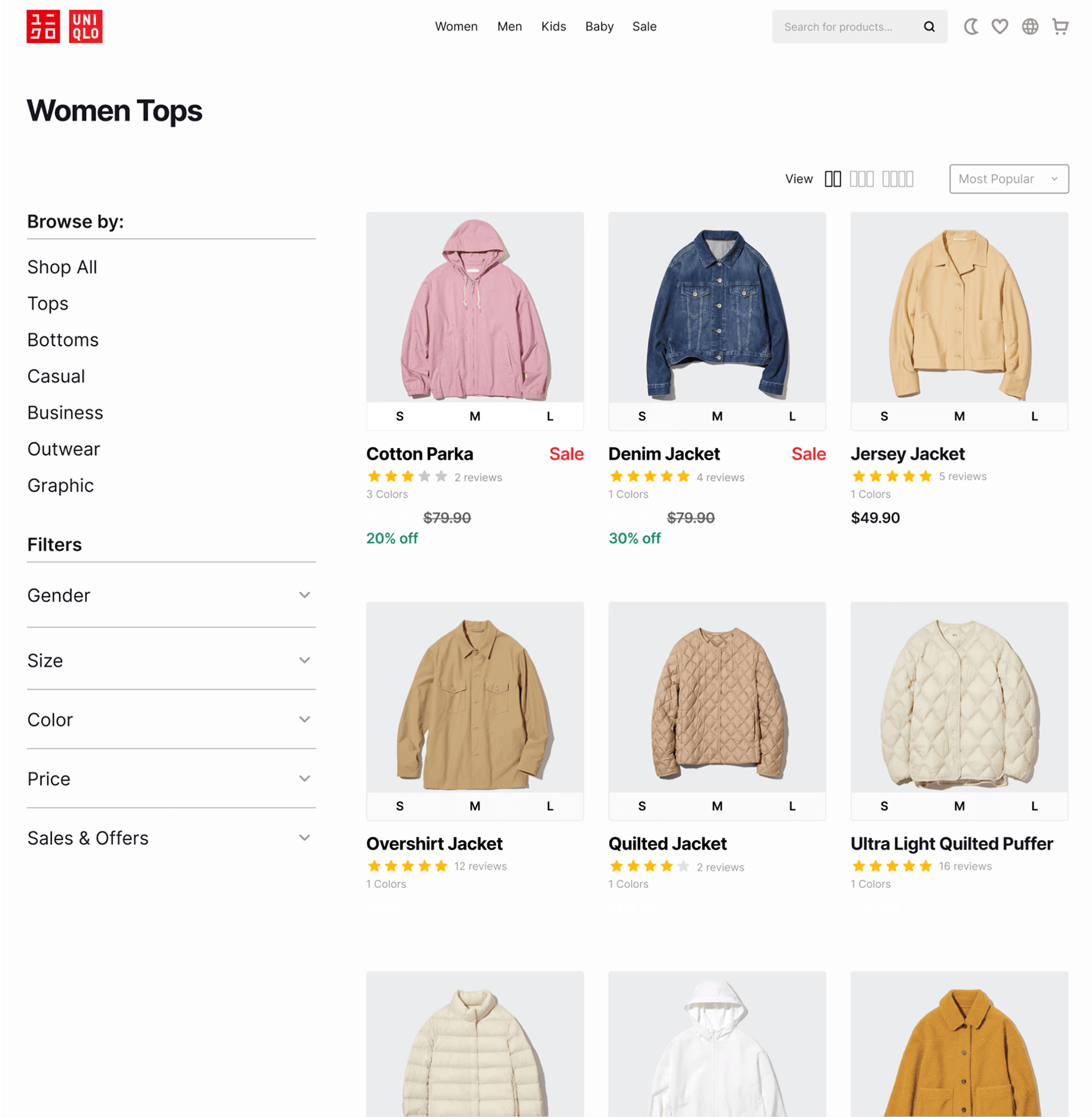Click the Uniqlo logo
Screen dimensions: 1092x1117
coord(64,26)
